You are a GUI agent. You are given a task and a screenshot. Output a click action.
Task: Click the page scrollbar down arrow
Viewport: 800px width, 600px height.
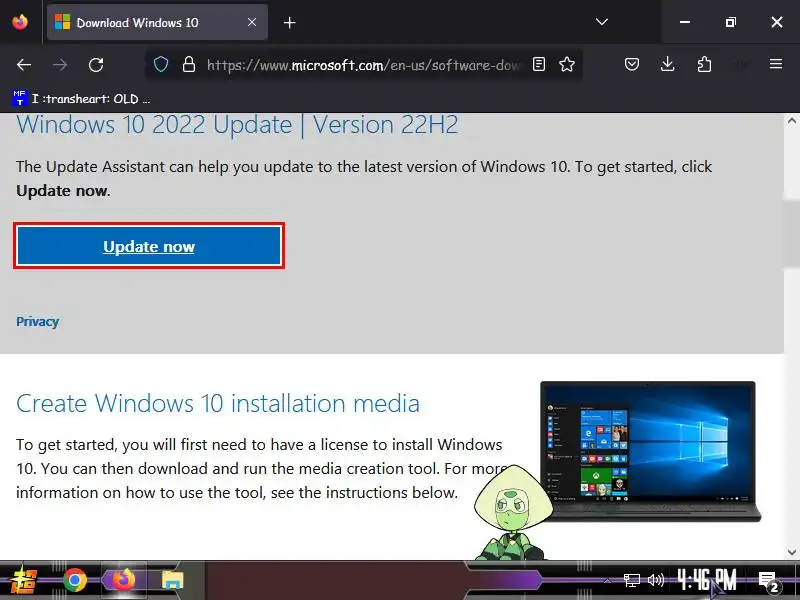[x=791, y=552]
